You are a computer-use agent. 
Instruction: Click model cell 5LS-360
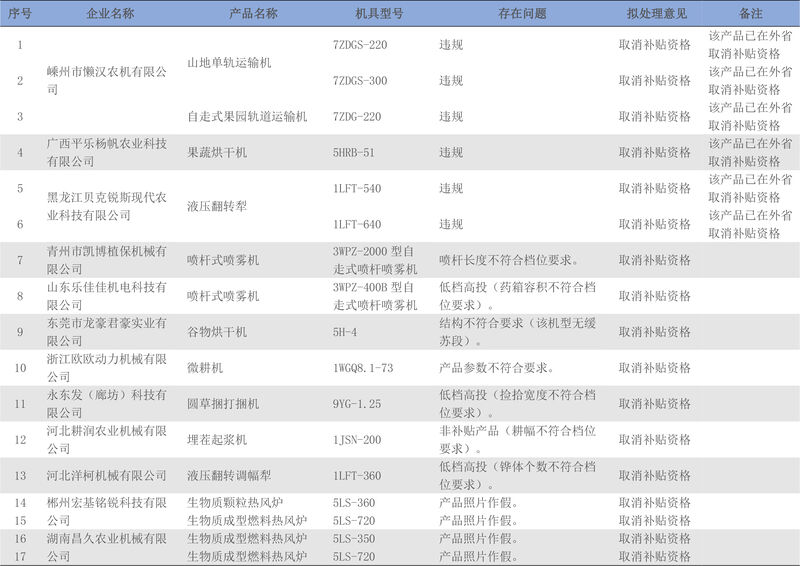(354, 503)
